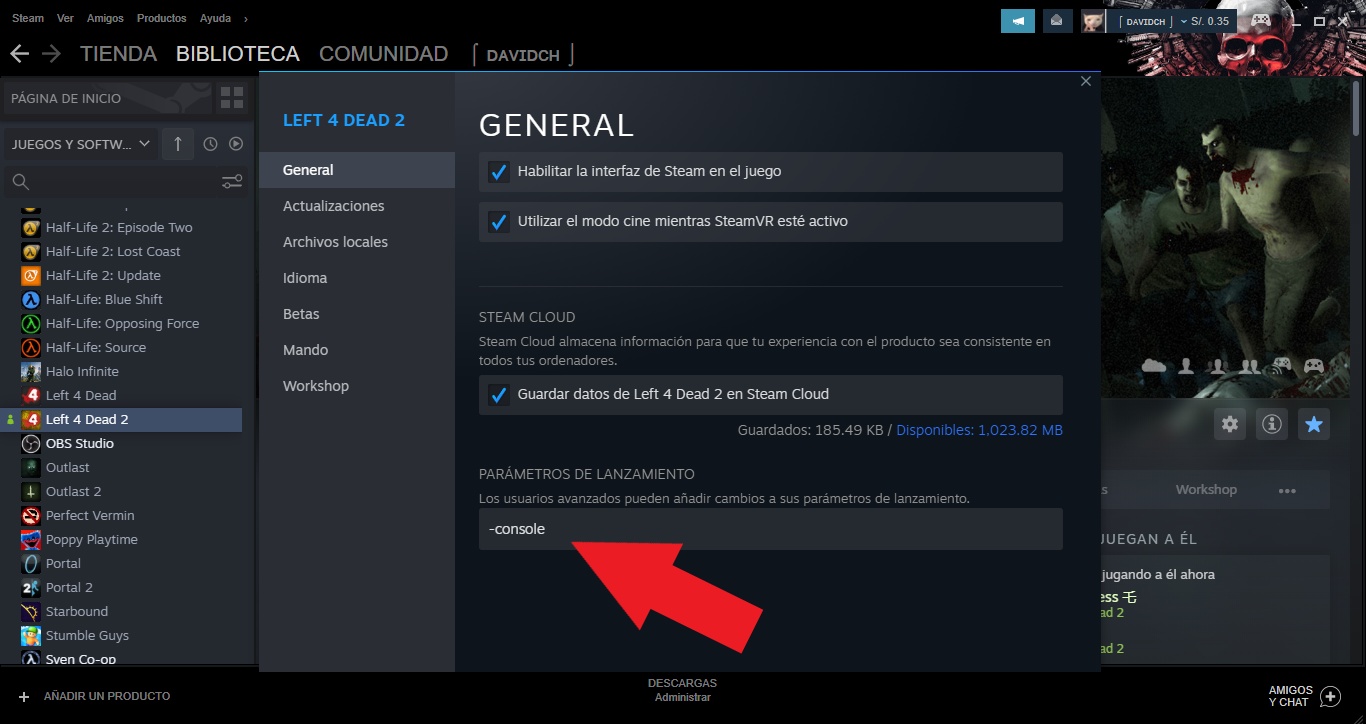Open the gear manage icon for game
This screenshot has height=724, width=1366.
1230,424
